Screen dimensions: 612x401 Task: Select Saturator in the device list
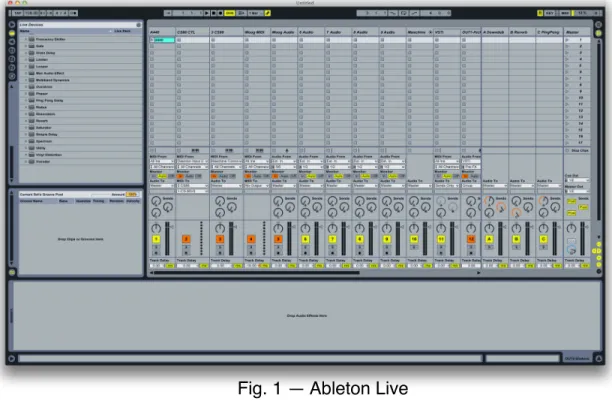click(43, 127)
